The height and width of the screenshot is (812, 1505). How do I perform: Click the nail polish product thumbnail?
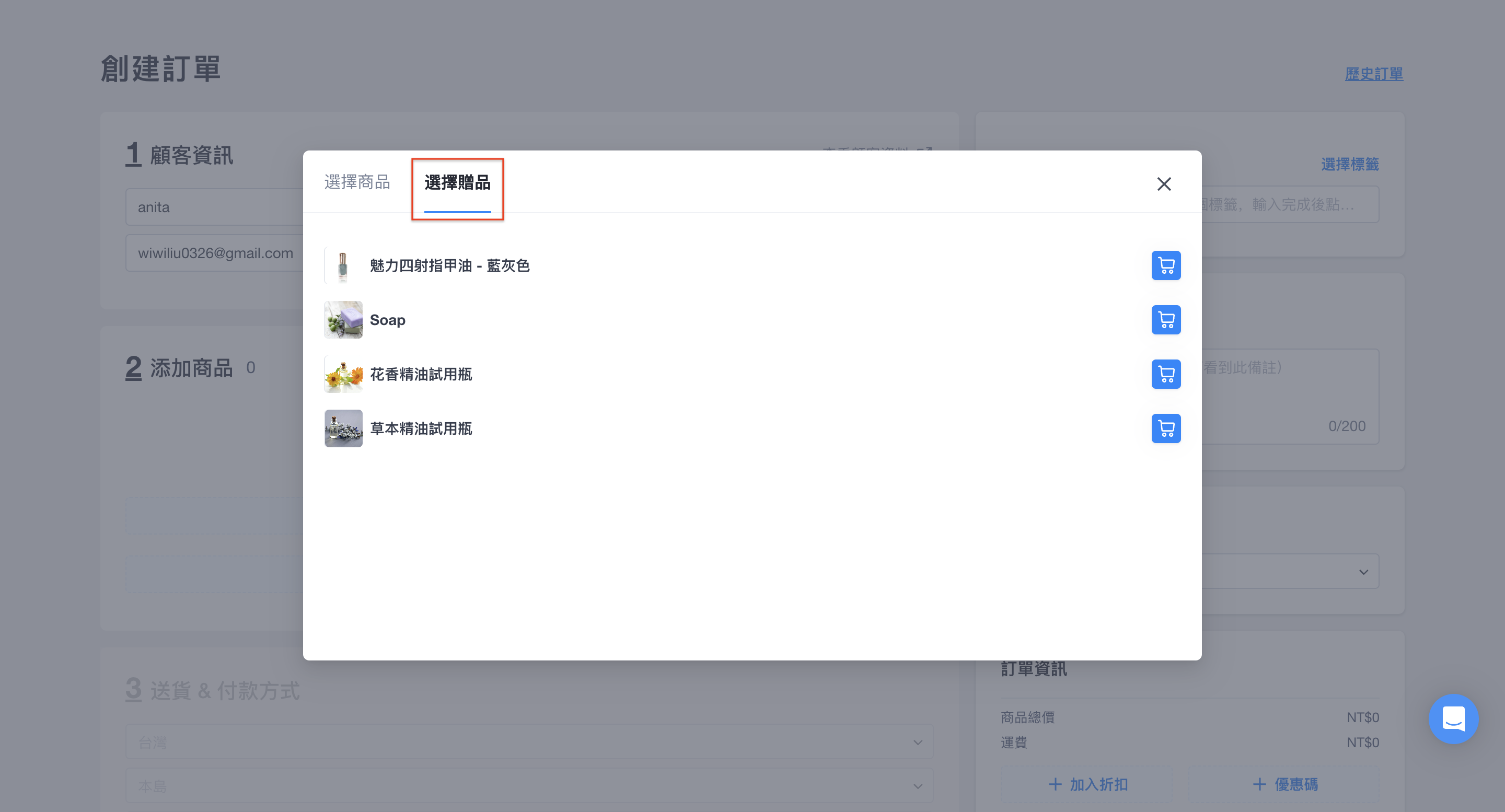[343, 265]
